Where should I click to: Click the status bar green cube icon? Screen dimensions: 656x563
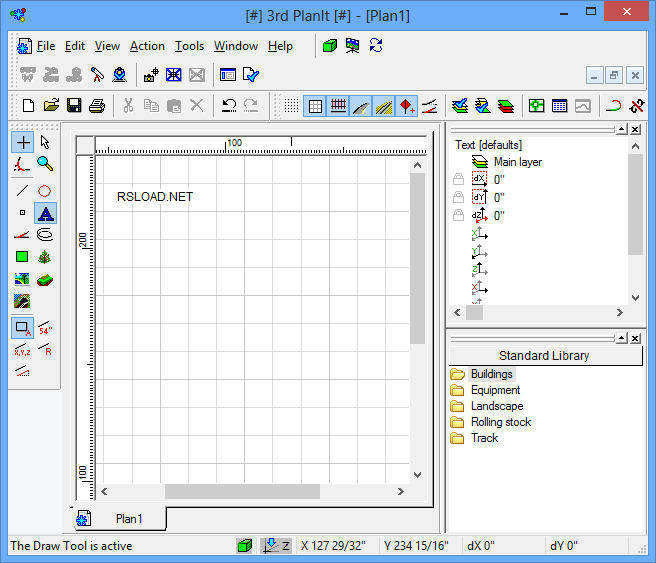(x=245, y=545)
